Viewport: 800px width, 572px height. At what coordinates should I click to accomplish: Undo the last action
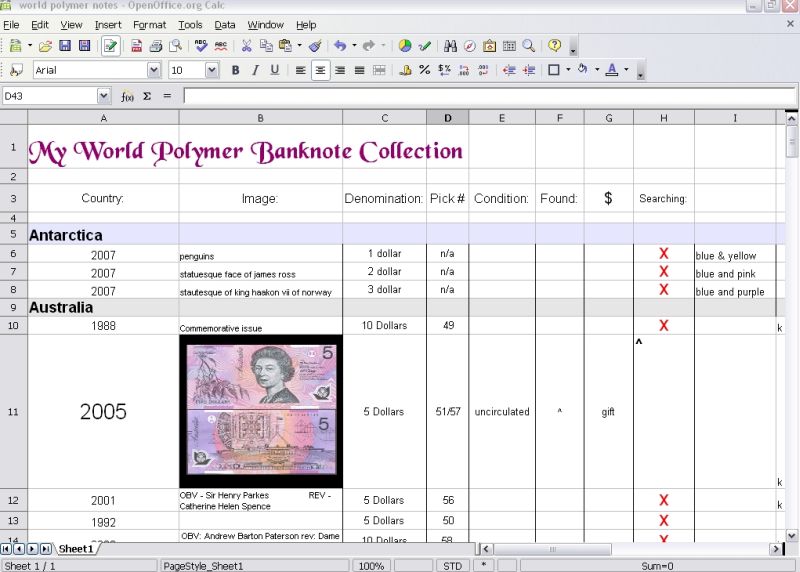pyautogui.click(x=340, y=46)
